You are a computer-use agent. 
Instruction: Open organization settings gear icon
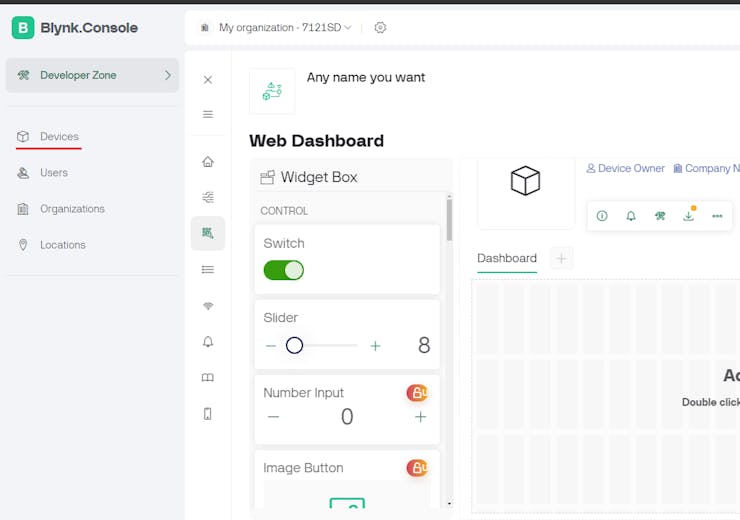click(380, 28)
